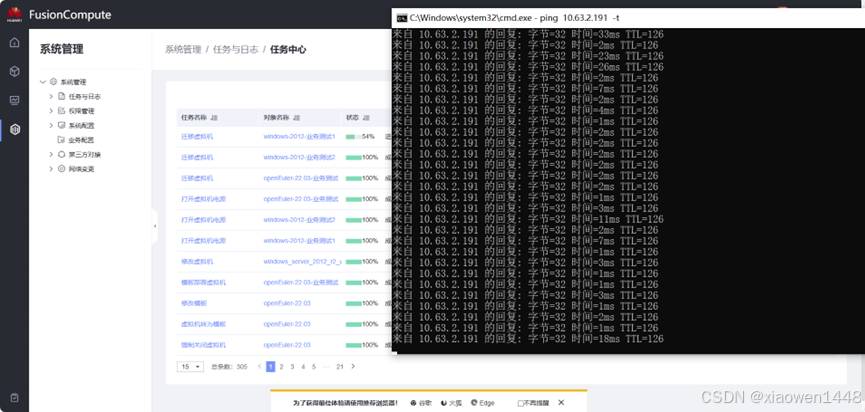865x412 pixels.
Task: Expand the 权限管理 tree node
Action: [51, 111]
